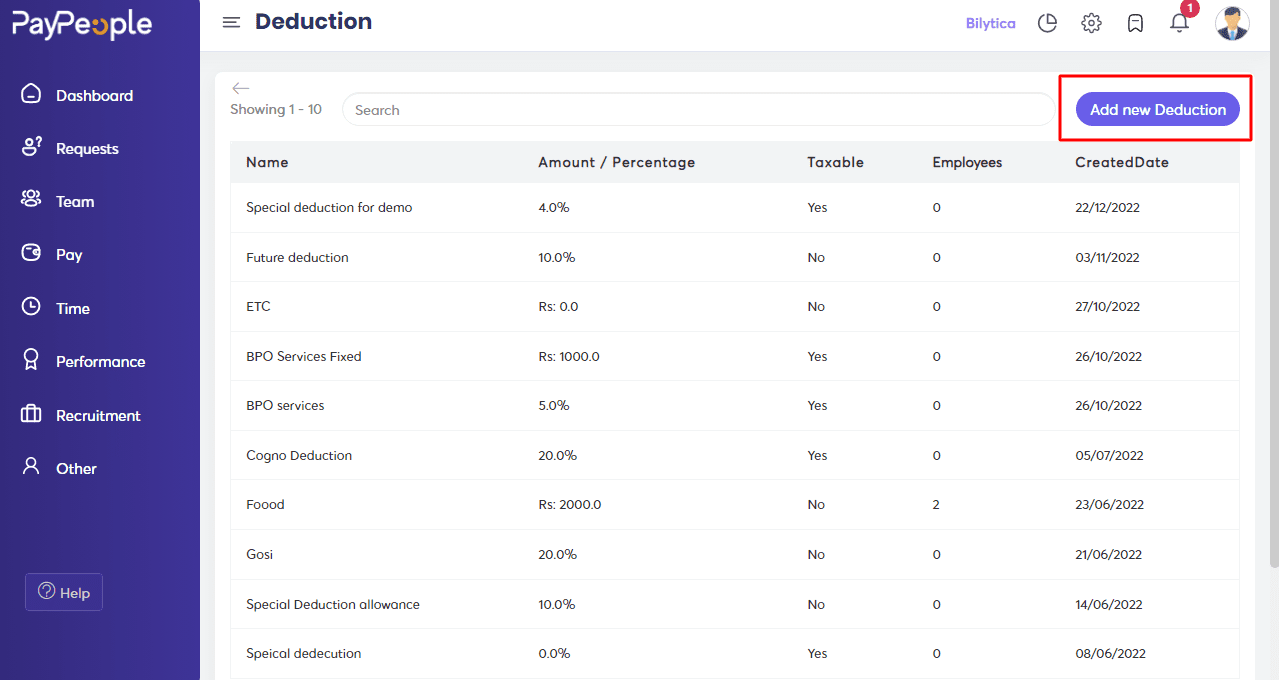Expand the Time sidebar section
This screenshot has height=680, width=1279.
click(72, 309)
